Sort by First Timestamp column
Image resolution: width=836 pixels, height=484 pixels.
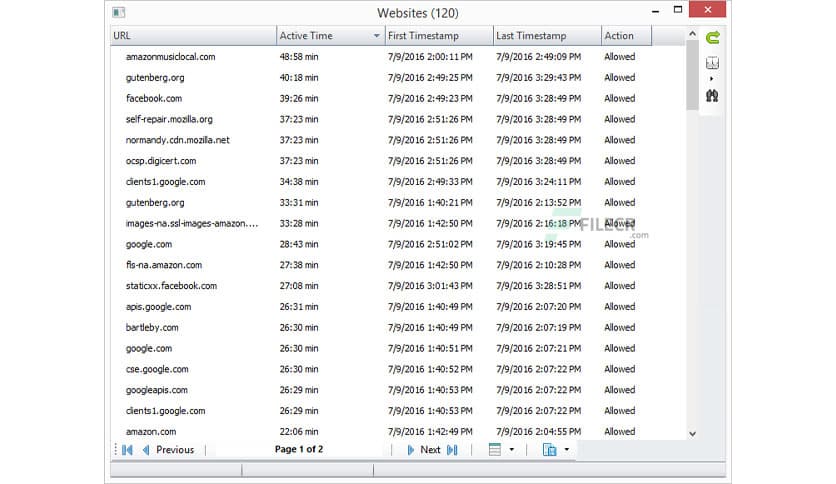(439, 36)
